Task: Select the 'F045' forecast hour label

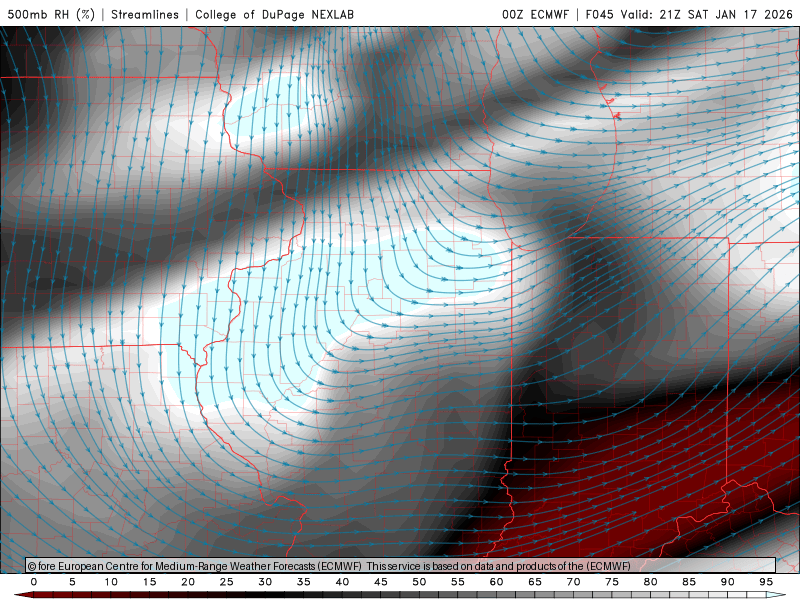Action: [599, 14]
